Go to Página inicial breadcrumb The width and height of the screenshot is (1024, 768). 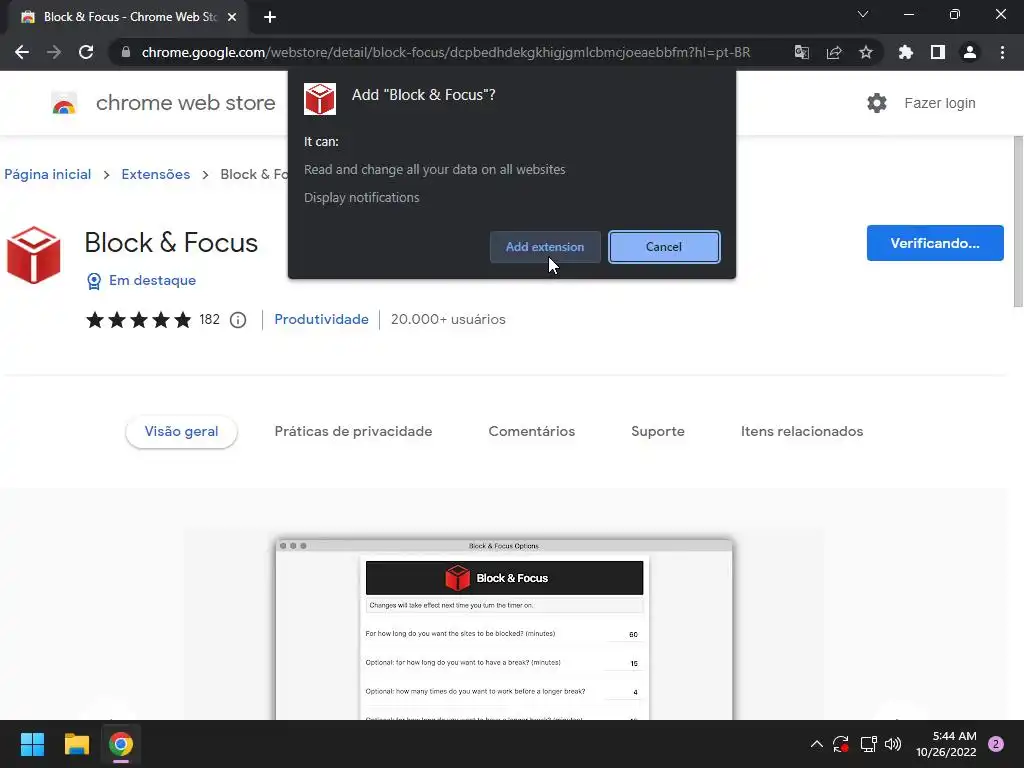coord(48,174)
